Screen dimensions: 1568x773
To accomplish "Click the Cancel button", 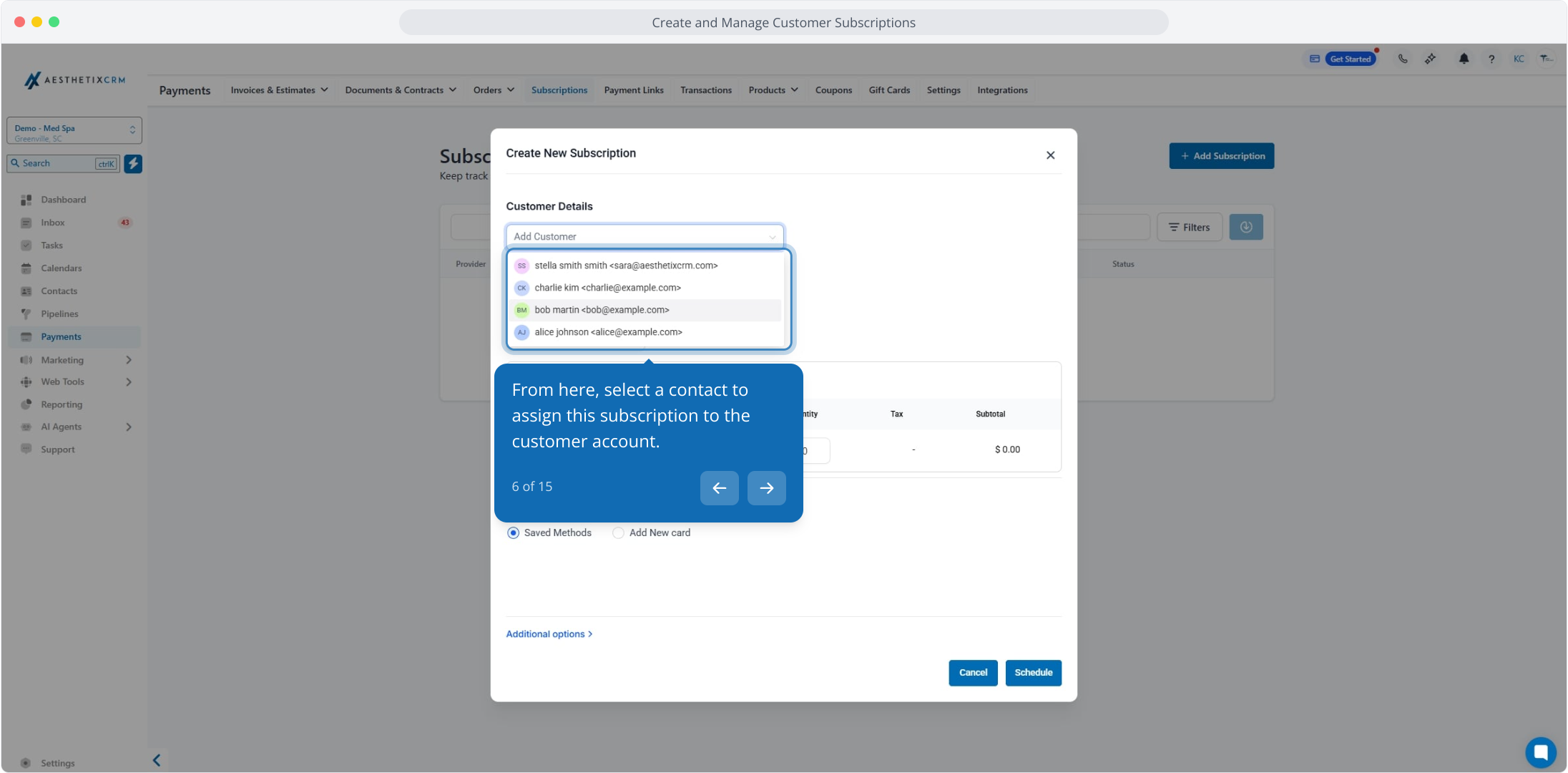I will click(x=973, y=673).
